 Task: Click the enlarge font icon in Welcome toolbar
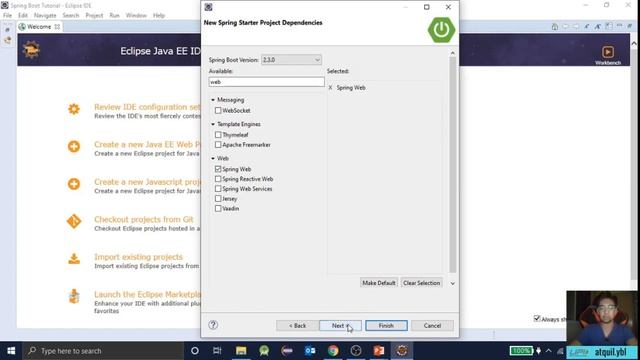click(x=598, y=27)
